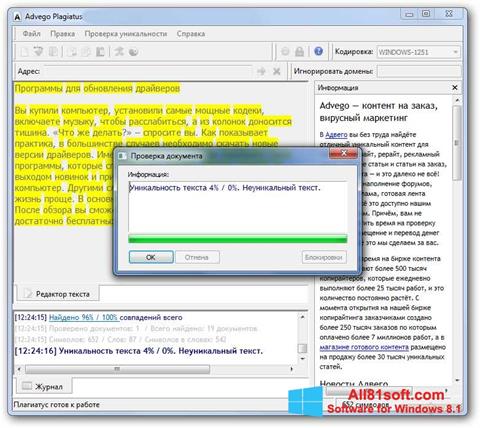The image size is (480, 428).
Task: Open the магазине готового контента link
Action: tap(364, 347)
